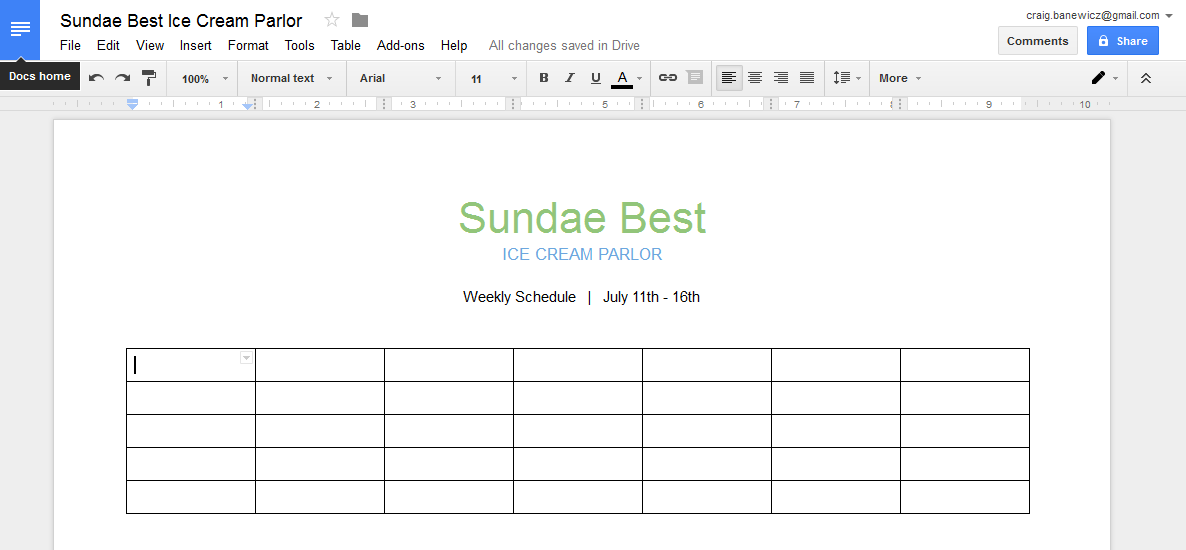
Task: Justify the text
Action: click(x=807, y=78)
